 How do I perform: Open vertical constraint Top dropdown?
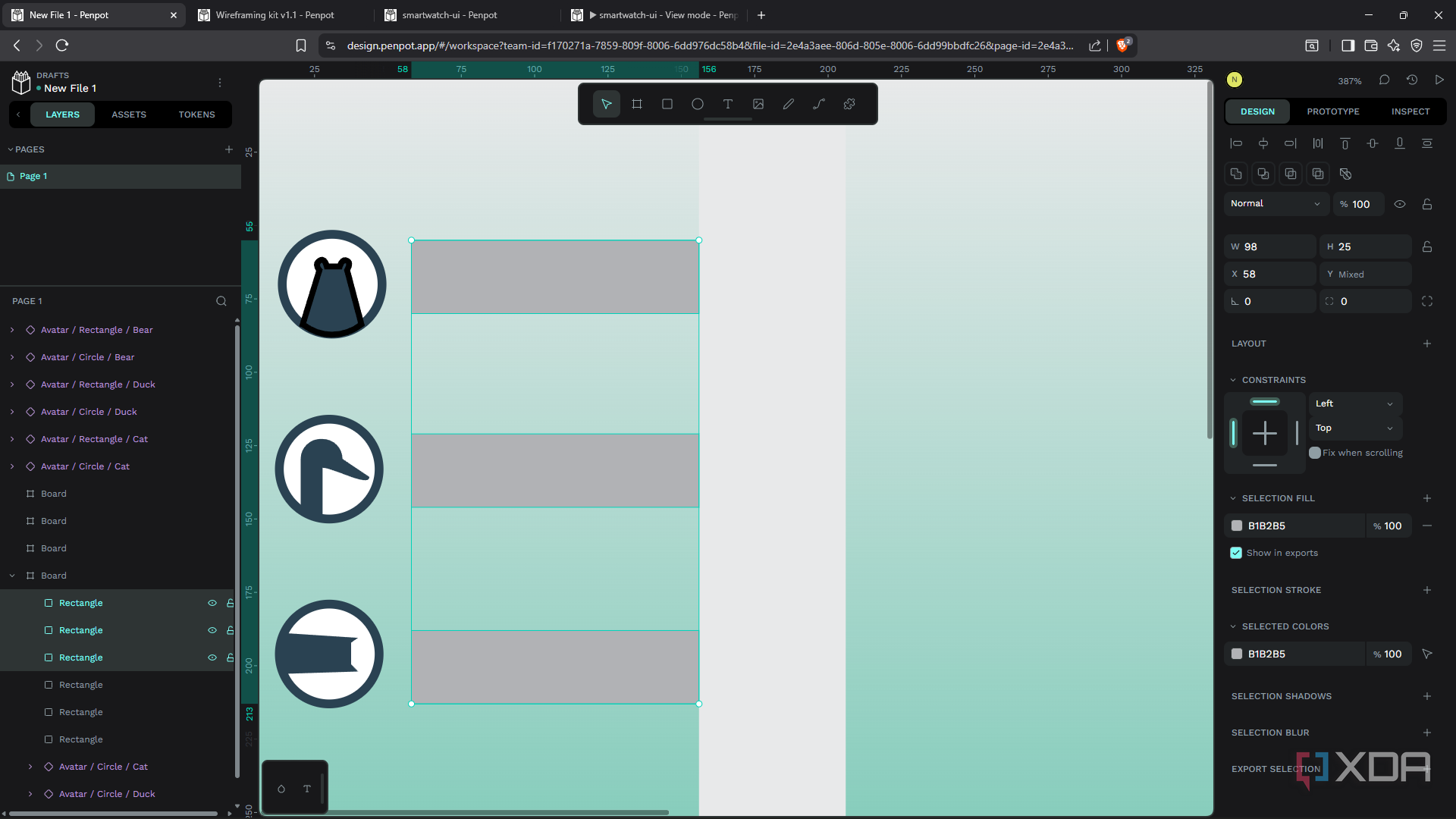(x=1356, y=428)
